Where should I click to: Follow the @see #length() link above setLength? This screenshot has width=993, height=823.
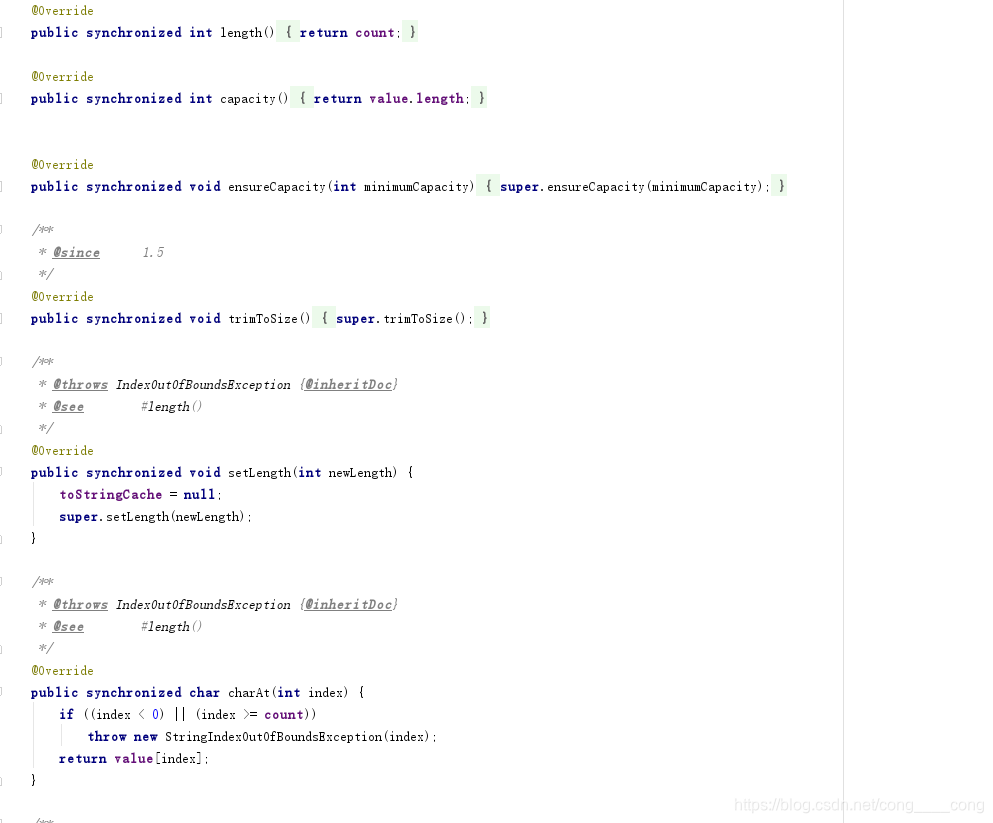pos(68,406)
